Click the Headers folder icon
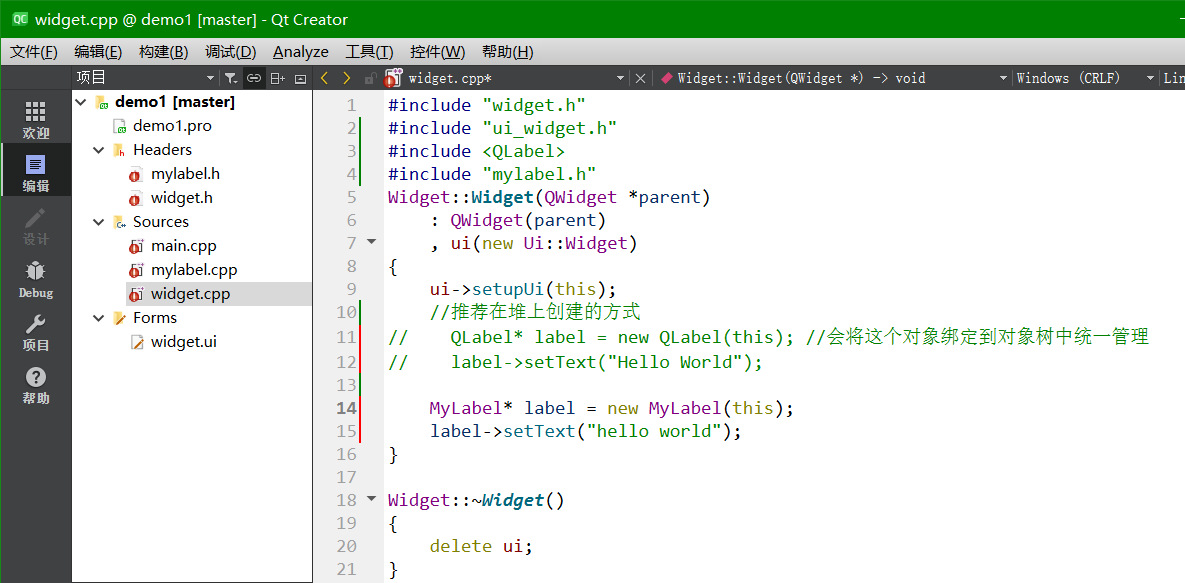This screenshot has width=1185, height=583. [119, 150]
